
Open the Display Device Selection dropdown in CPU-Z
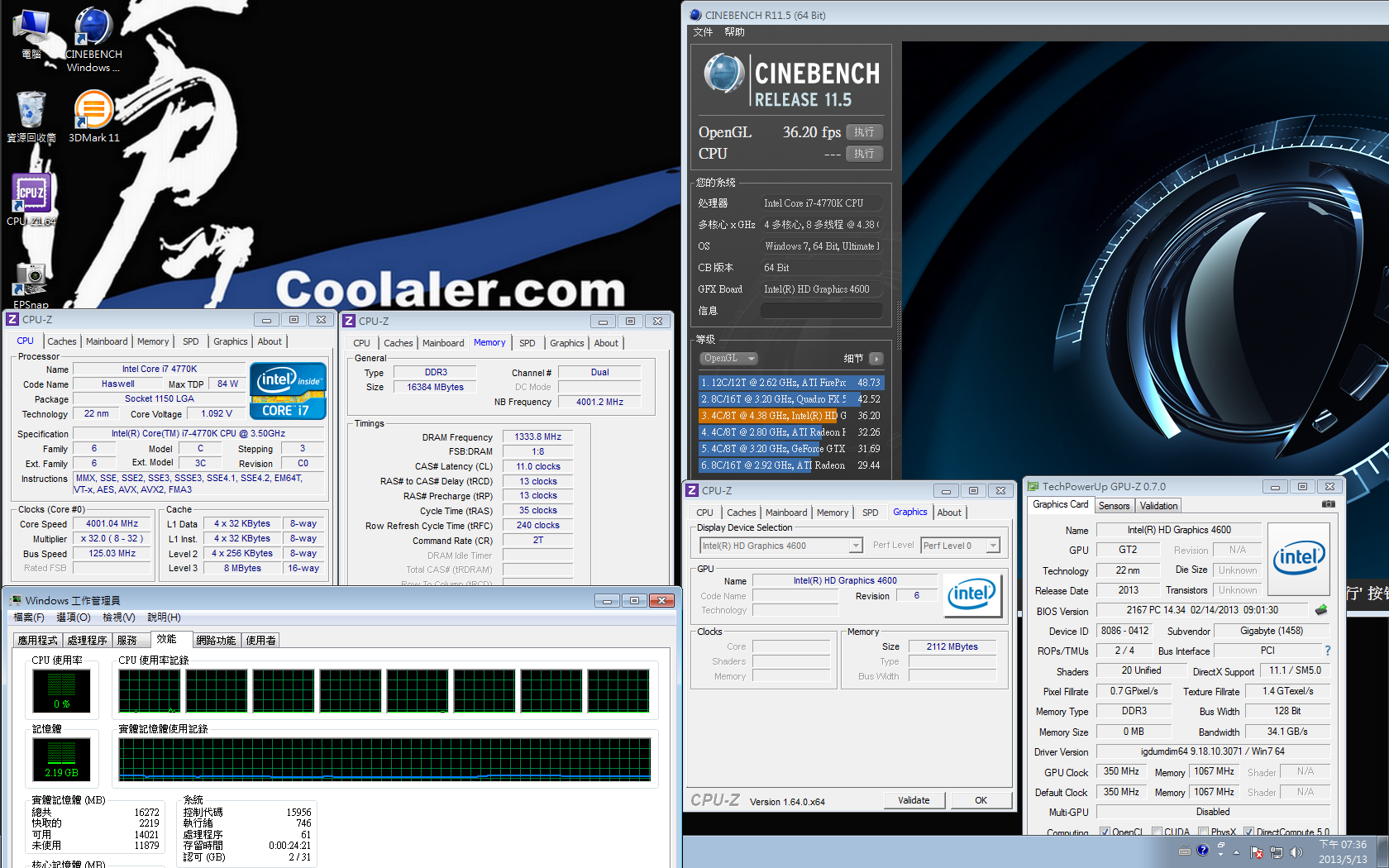click(781, 546)
